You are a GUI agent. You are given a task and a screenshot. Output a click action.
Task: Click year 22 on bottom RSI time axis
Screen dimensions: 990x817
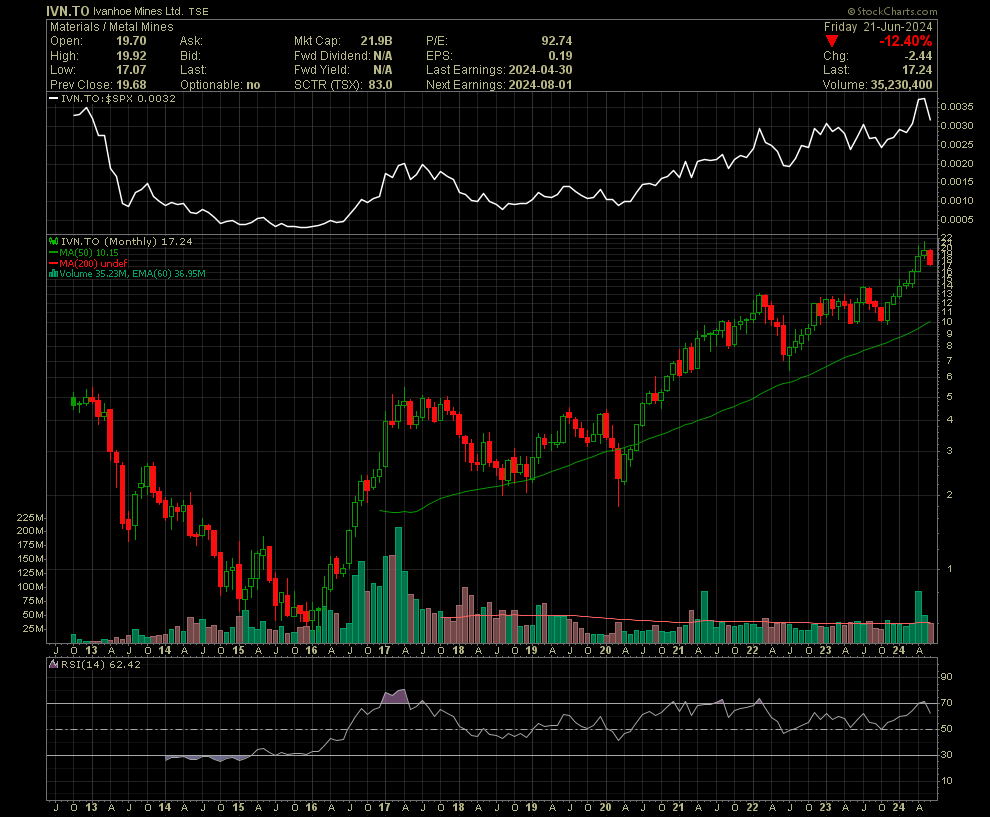(752, 807)
